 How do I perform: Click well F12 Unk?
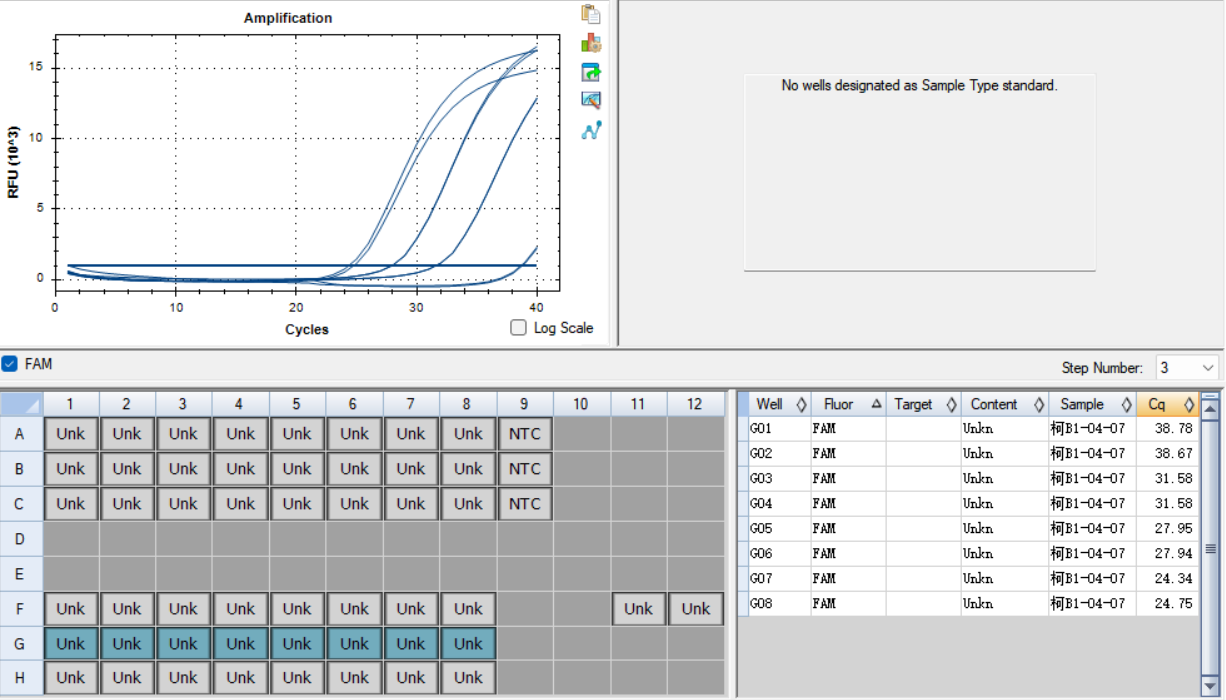click(x=695, y=608)
